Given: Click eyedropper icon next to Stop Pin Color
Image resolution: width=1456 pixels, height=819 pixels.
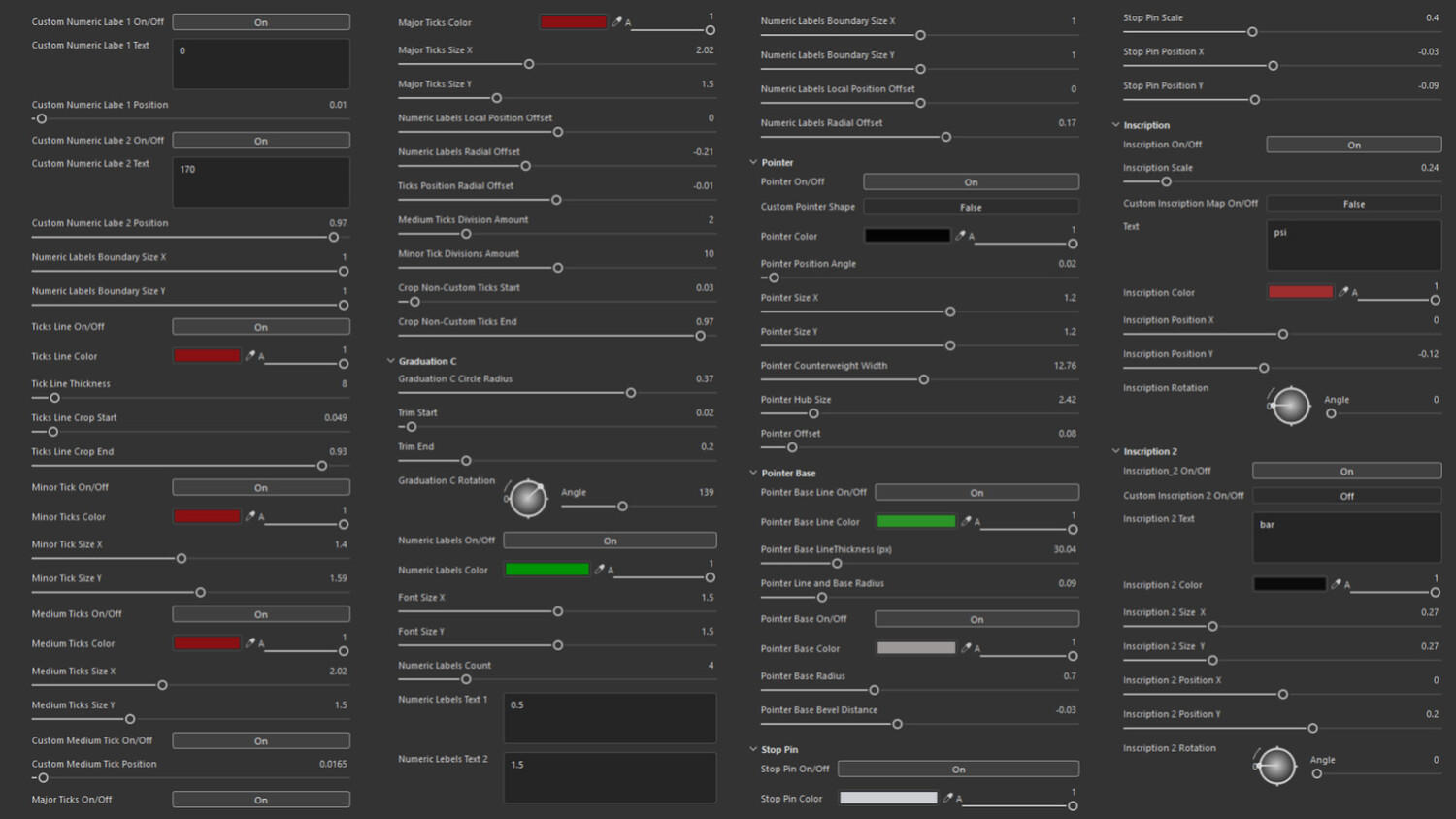Looking at the screenshot, I should pos(947,798).
